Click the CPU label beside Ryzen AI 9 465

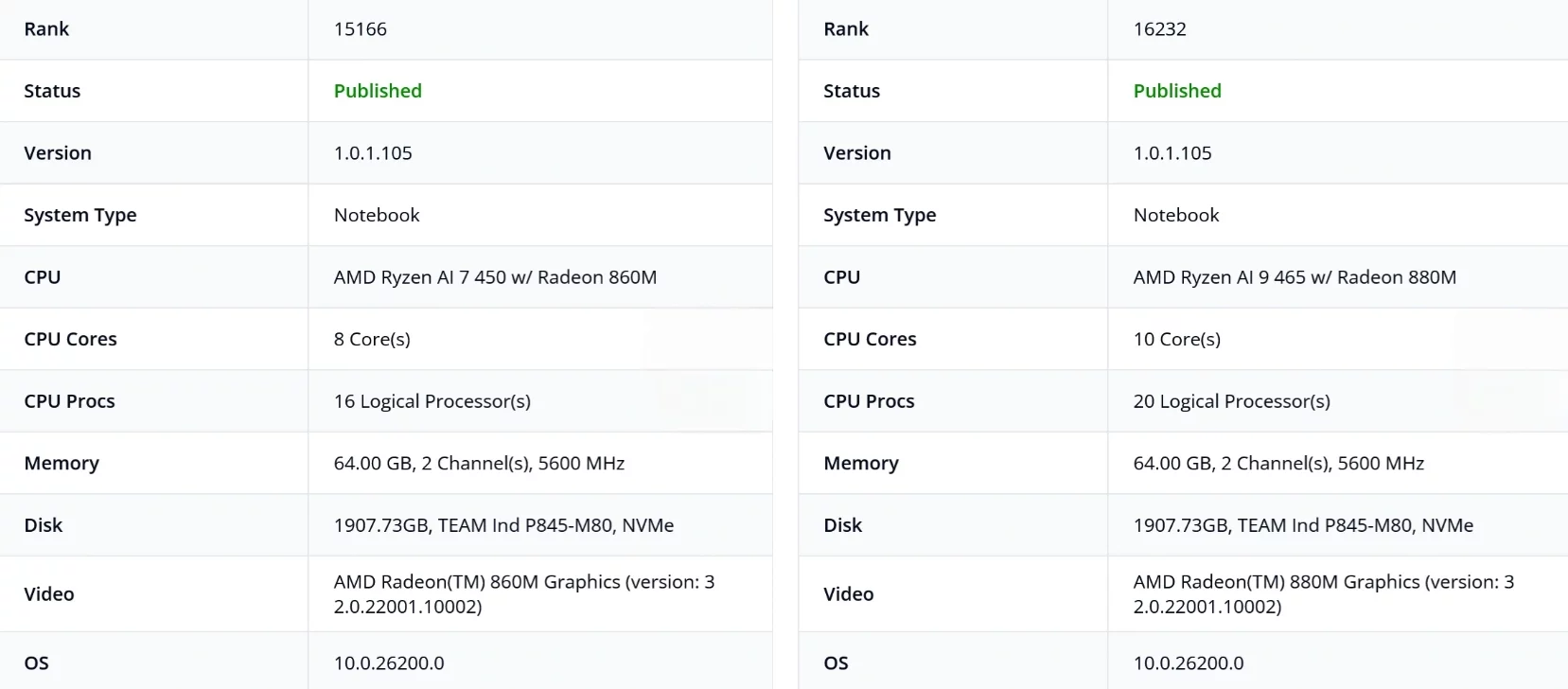pos(842,277)
